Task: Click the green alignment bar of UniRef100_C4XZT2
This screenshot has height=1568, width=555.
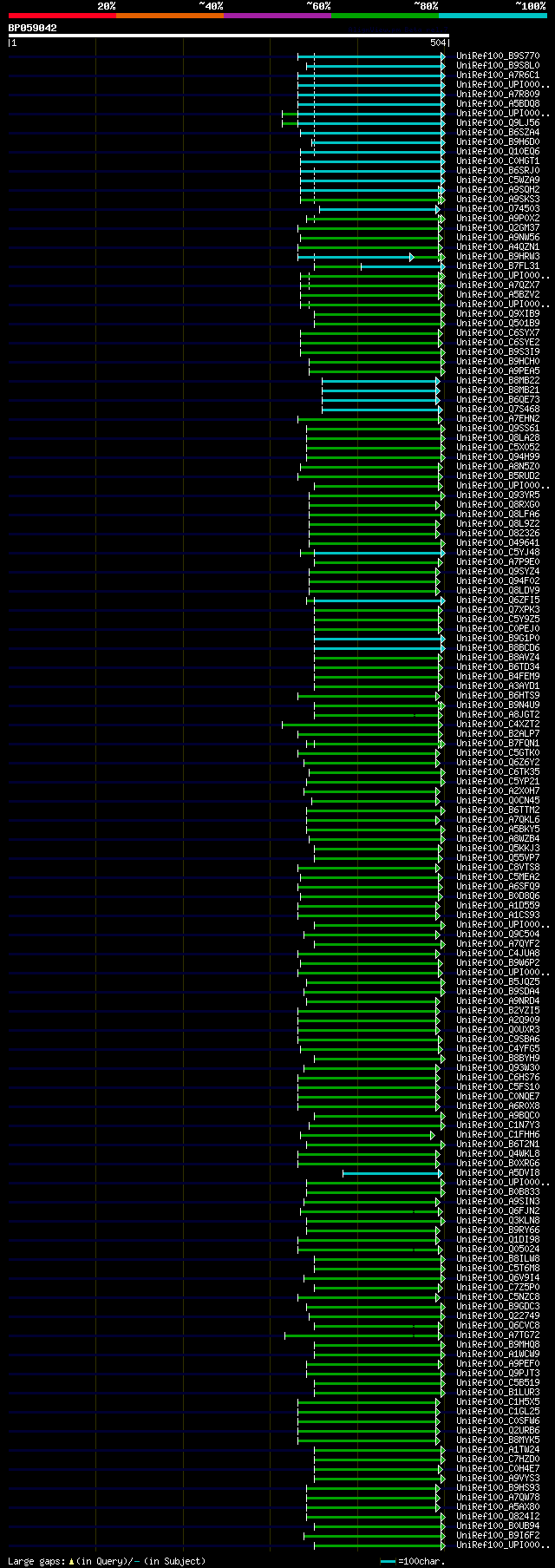Action: [x=362, y=725]
